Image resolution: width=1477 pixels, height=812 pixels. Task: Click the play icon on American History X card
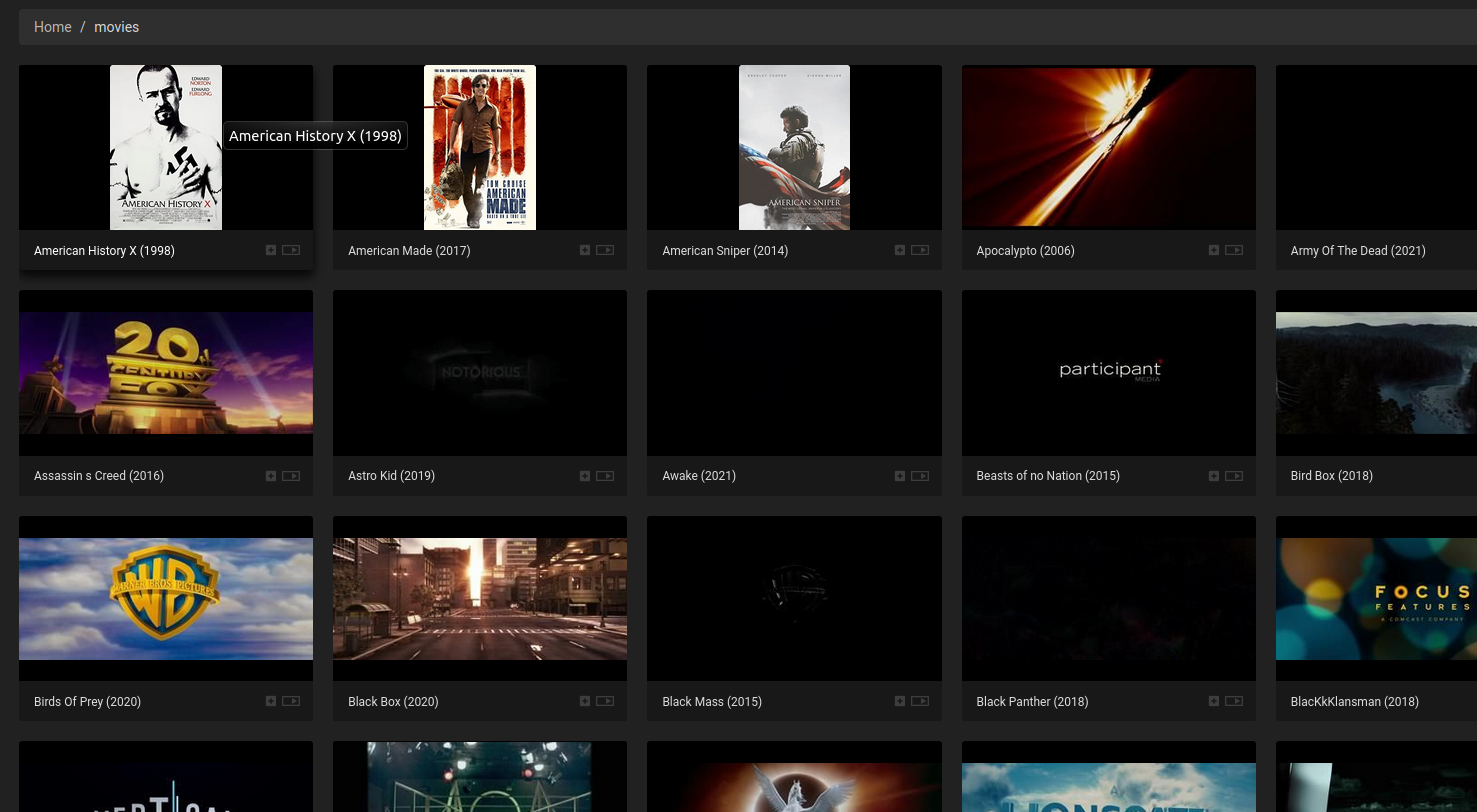(291, 250)
